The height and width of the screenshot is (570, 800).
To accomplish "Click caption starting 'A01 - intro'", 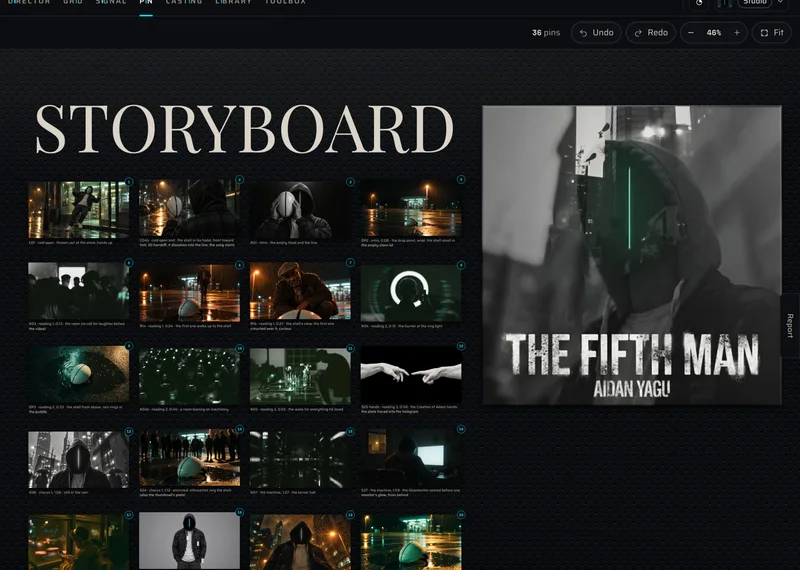I will click(x=284, y=243).
